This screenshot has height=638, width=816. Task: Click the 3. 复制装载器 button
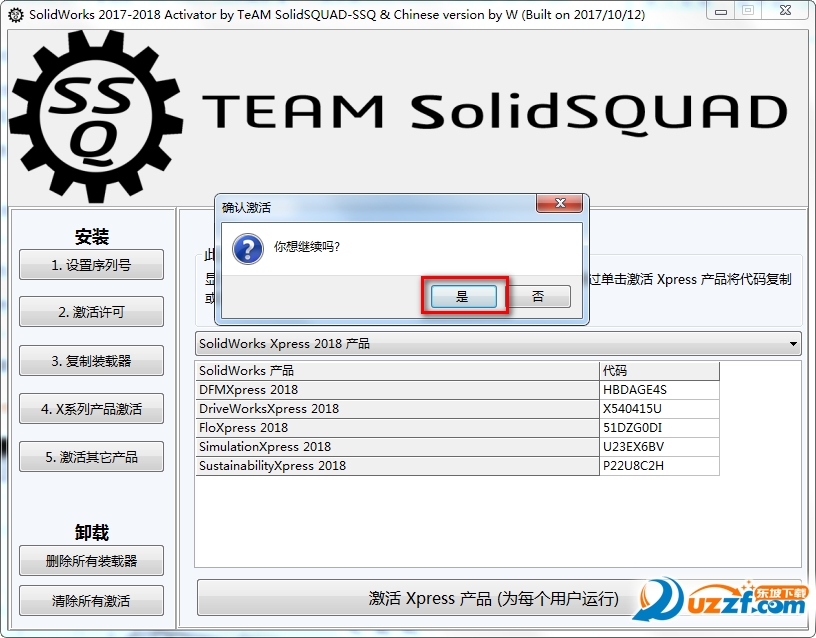click(92, 361)
